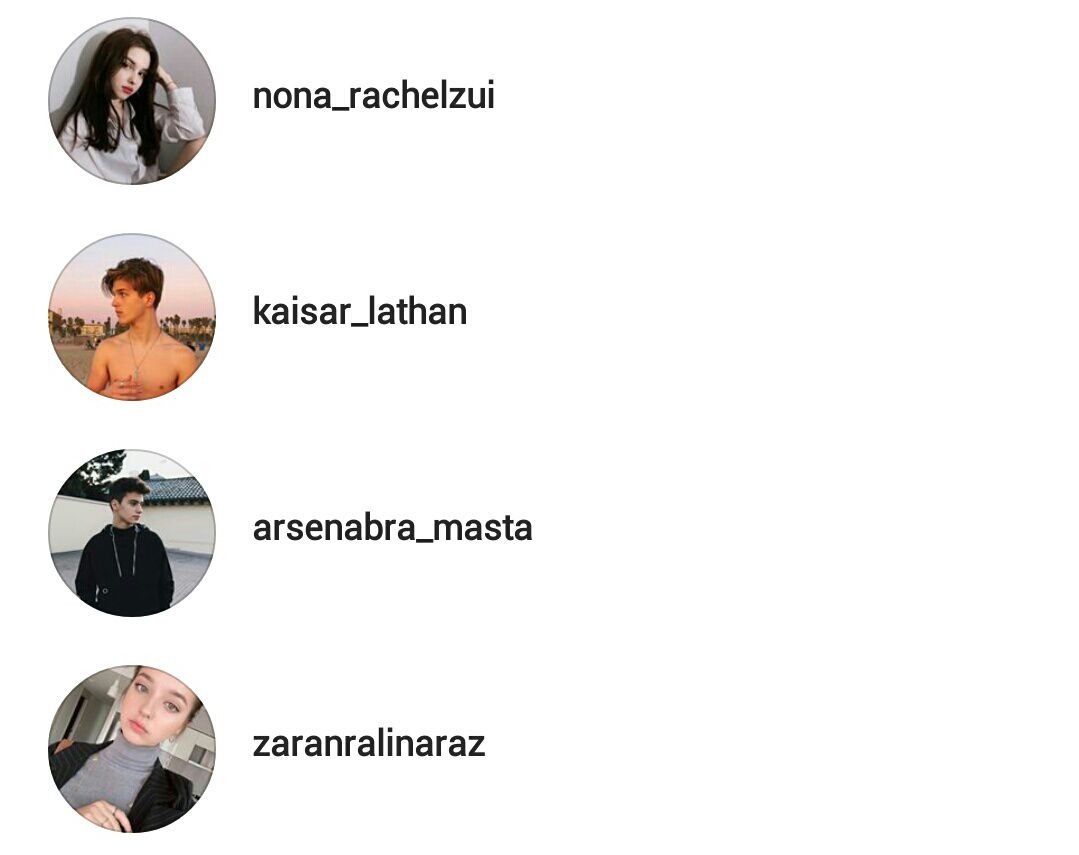View zaranralinaraz profile picture
Screen dimensions: 1079x855
(x=131, y=749)
